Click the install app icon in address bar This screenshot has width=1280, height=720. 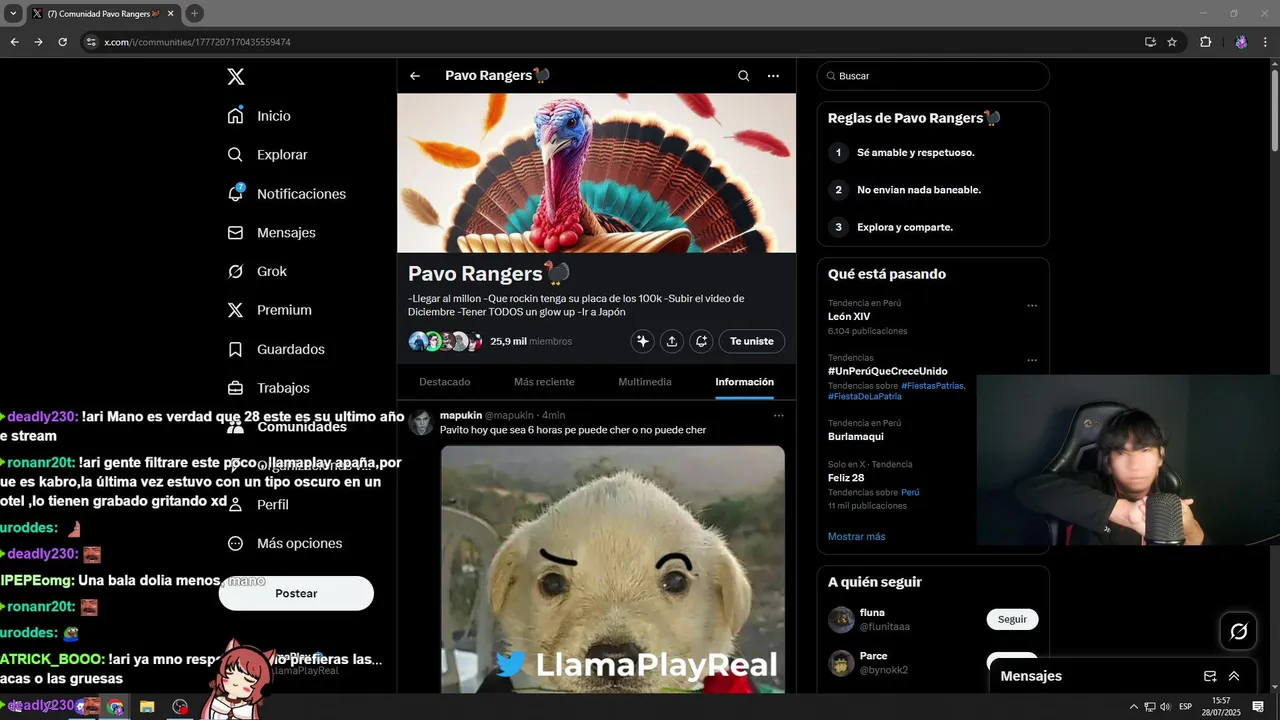pyautogui.click(x=1150, y=42)
